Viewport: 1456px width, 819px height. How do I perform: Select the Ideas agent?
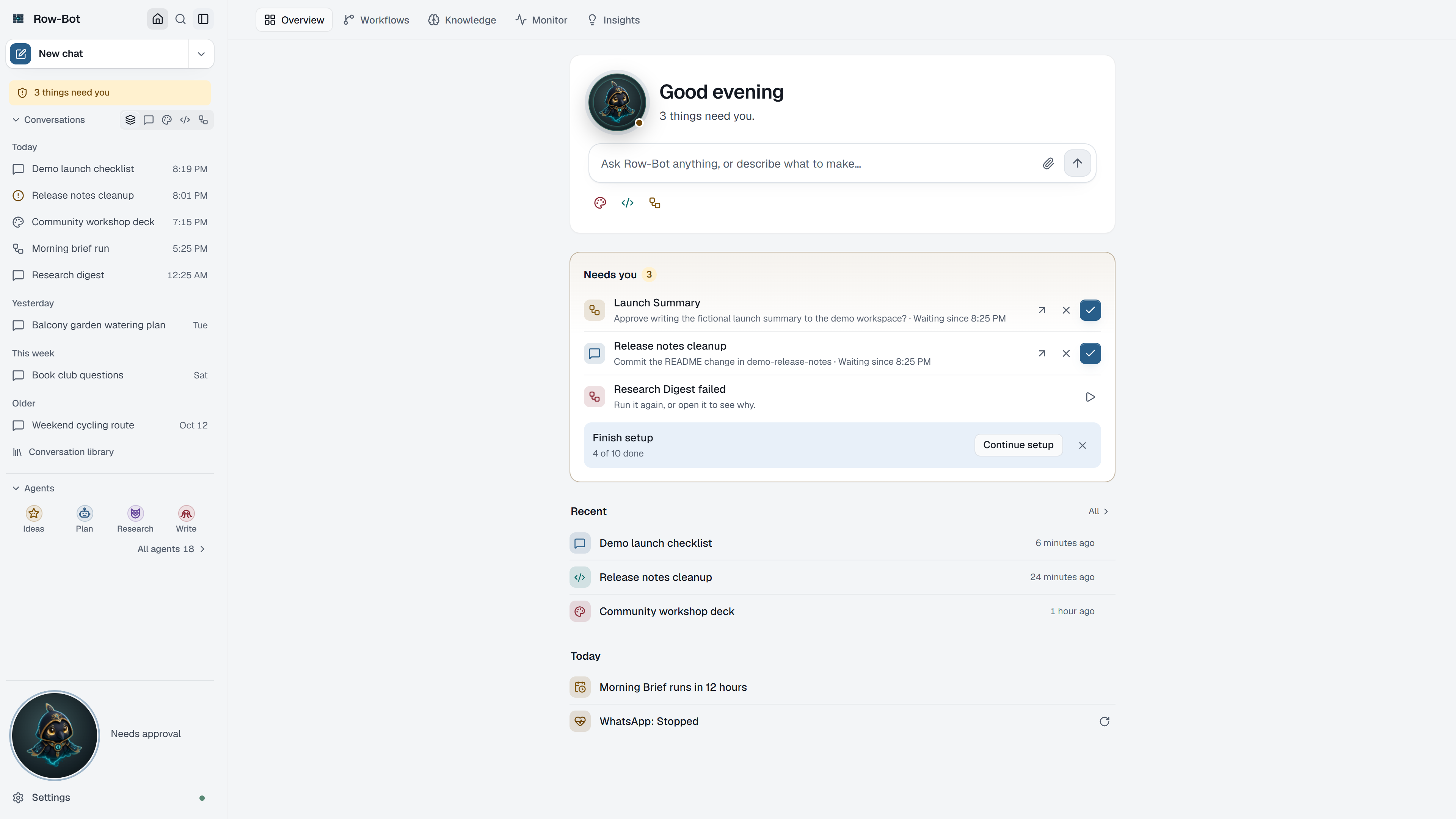pos(33,519)
